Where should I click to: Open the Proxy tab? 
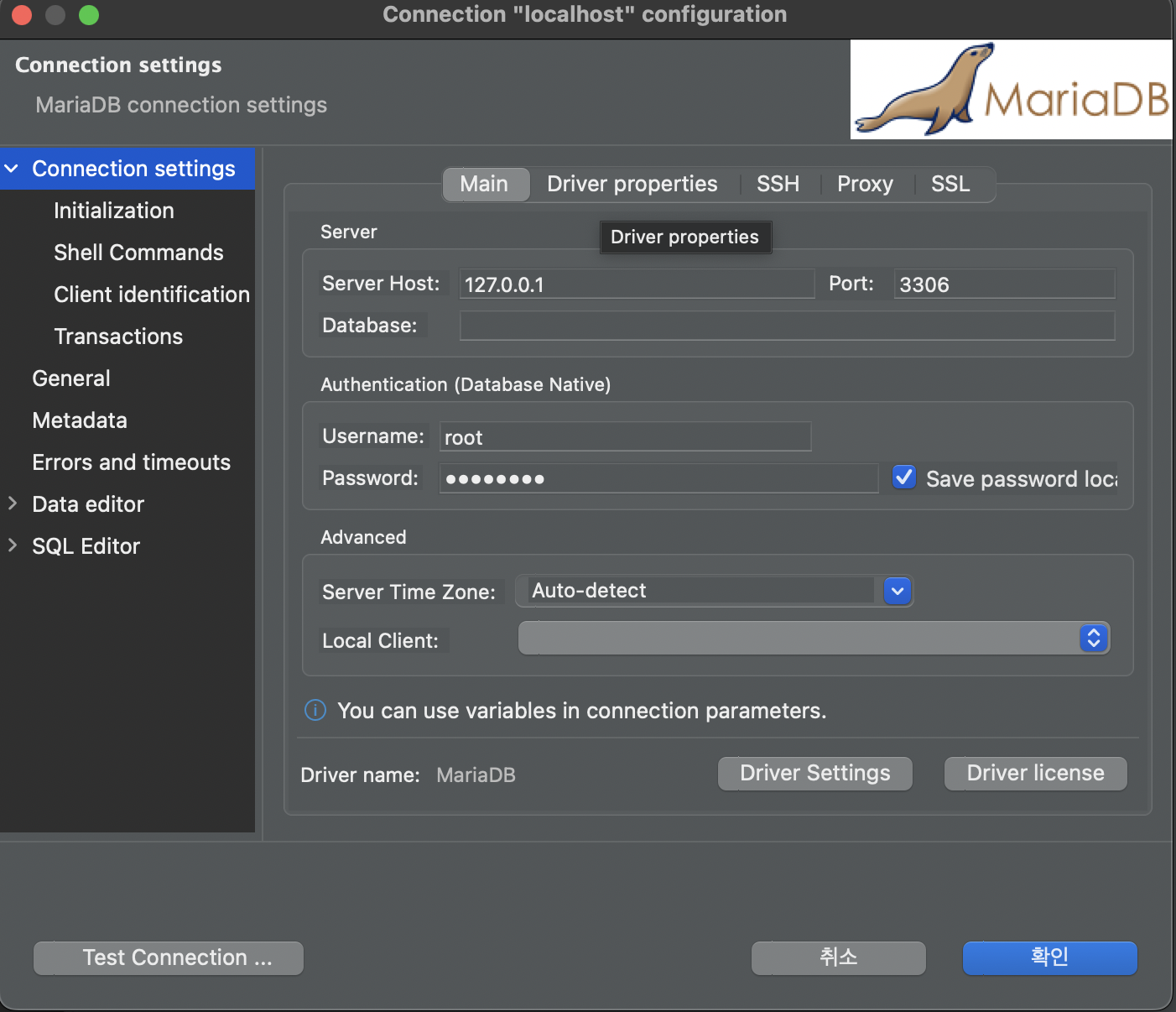coord(866,185)
